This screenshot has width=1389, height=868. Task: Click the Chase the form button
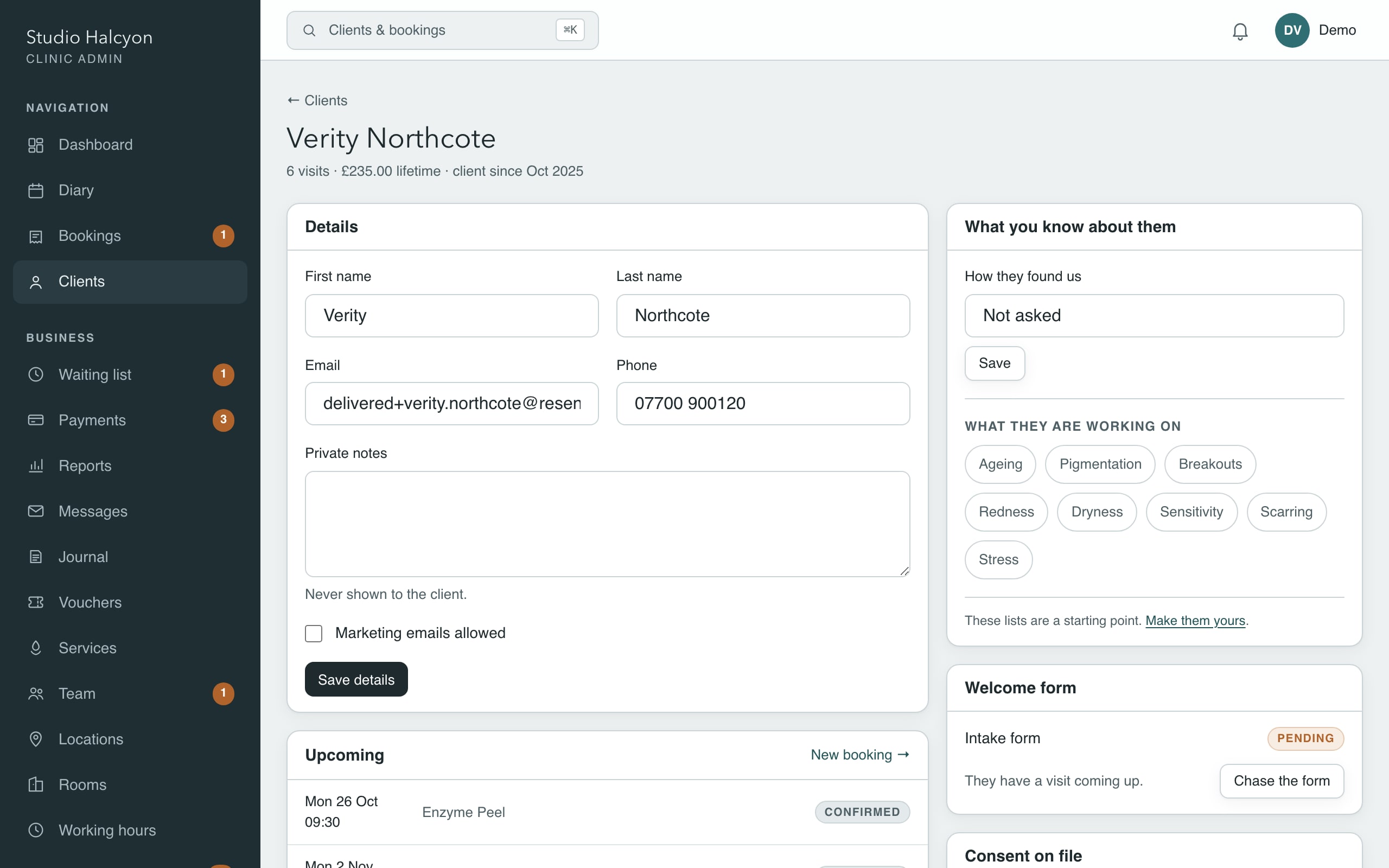1281,781
